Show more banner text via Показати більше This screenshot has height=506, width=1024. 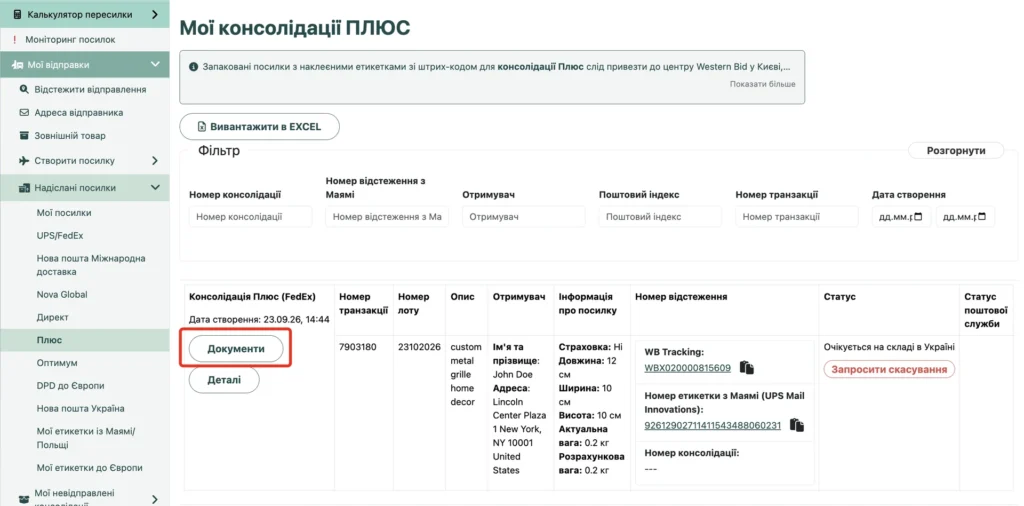762,84
